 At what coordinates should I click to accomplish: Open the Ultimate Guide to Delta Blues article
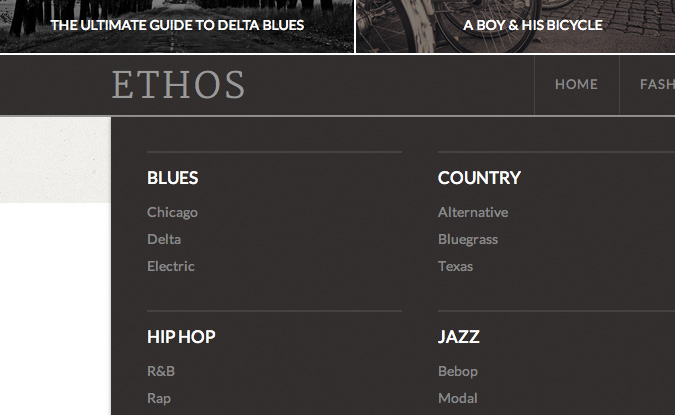point(178,25)
